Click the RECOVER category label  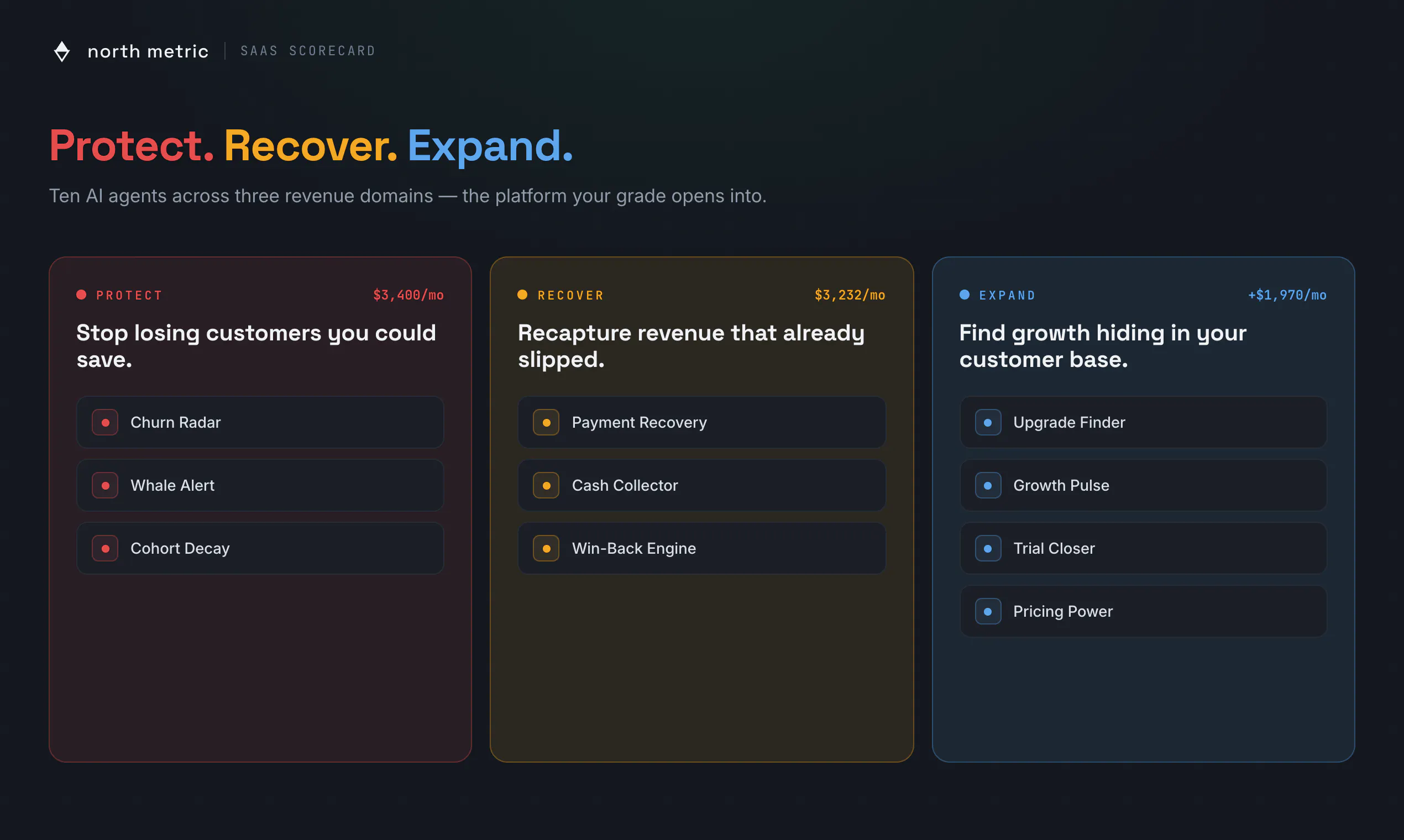pyautogui.click(x=570, y=295)
